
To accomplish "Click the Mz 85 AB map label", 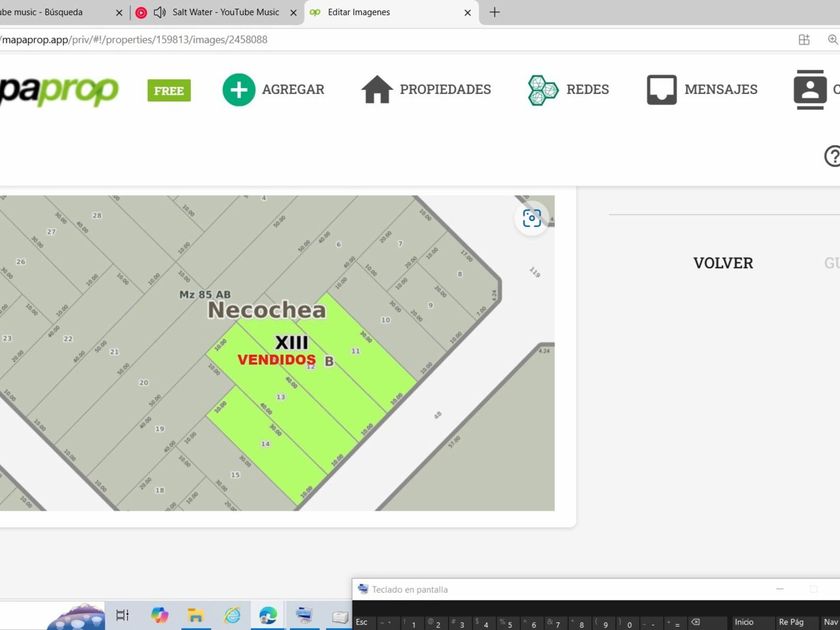I will tap(205, 295).
